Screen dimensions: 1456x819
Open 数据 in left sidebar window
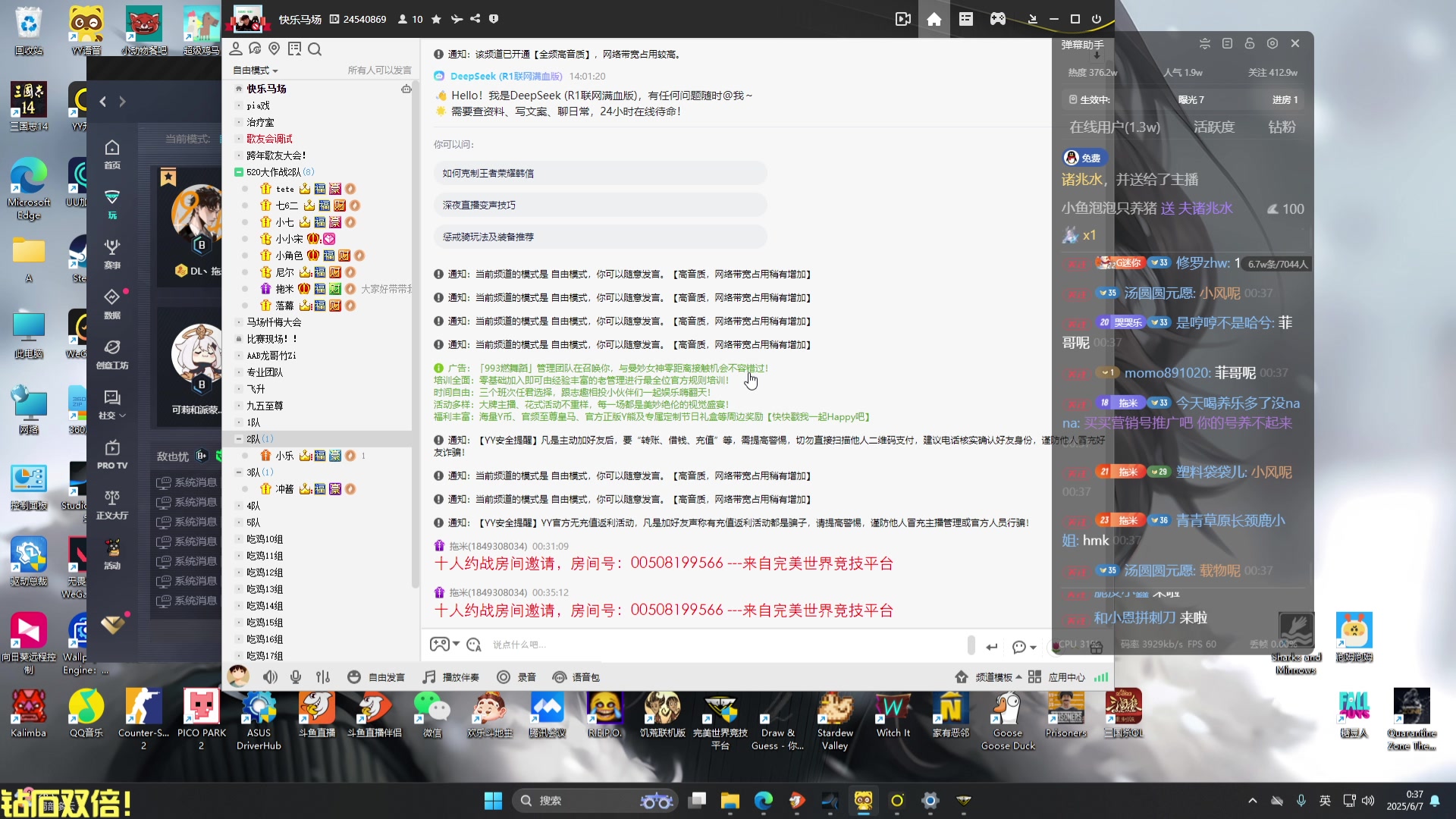pos(112,304)
